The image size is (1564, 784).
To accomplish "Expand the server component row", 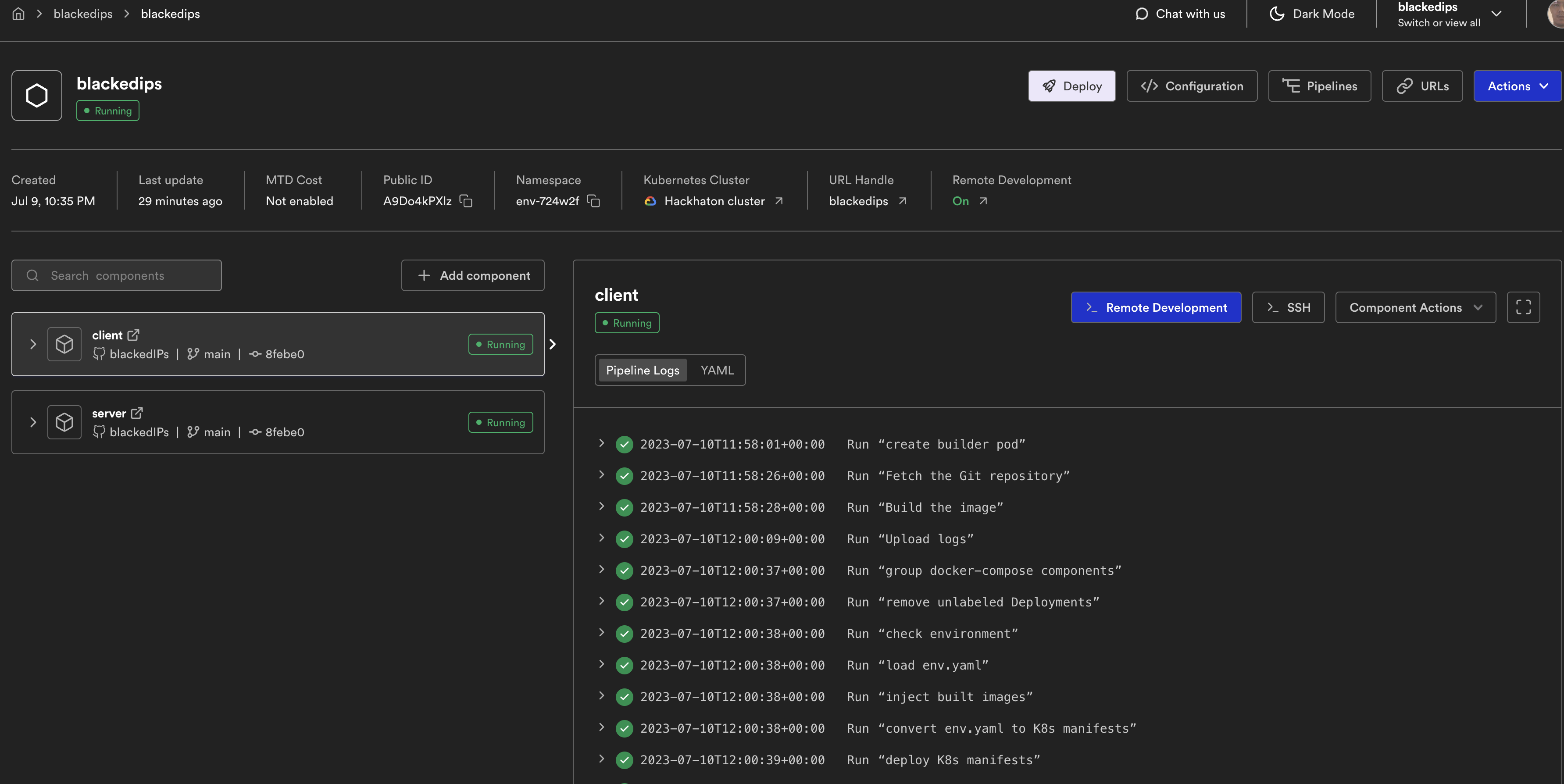I will pos(33,422).
